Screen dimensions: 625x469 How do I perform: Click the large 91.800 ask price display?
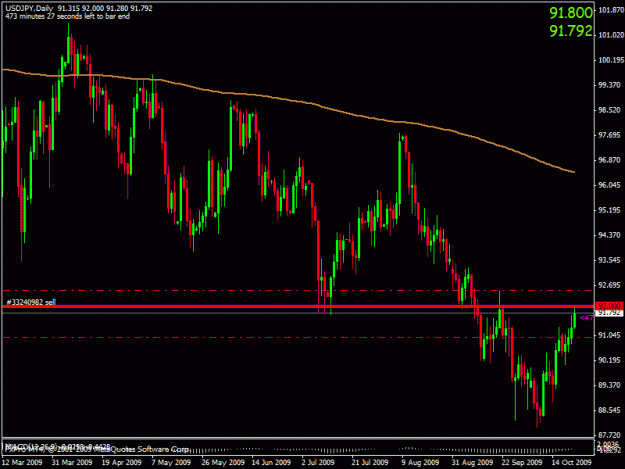pos(571,13)
